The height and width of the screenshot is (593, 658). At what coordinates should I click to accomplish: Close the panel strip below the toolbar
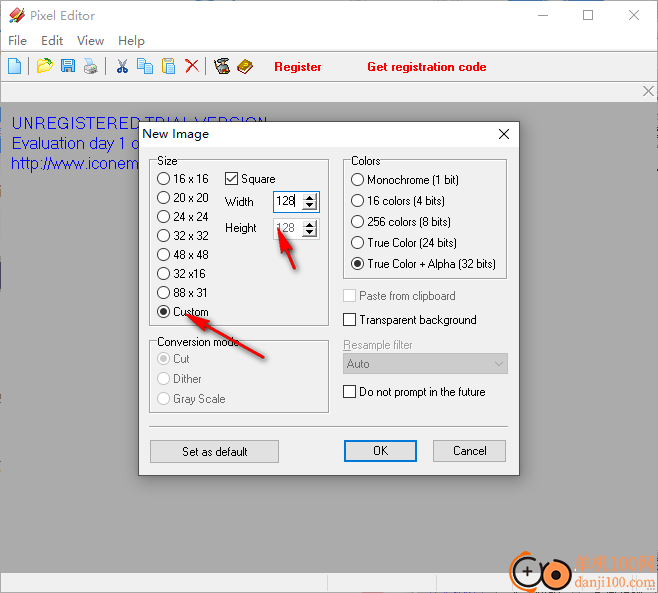tap(648, 91)
